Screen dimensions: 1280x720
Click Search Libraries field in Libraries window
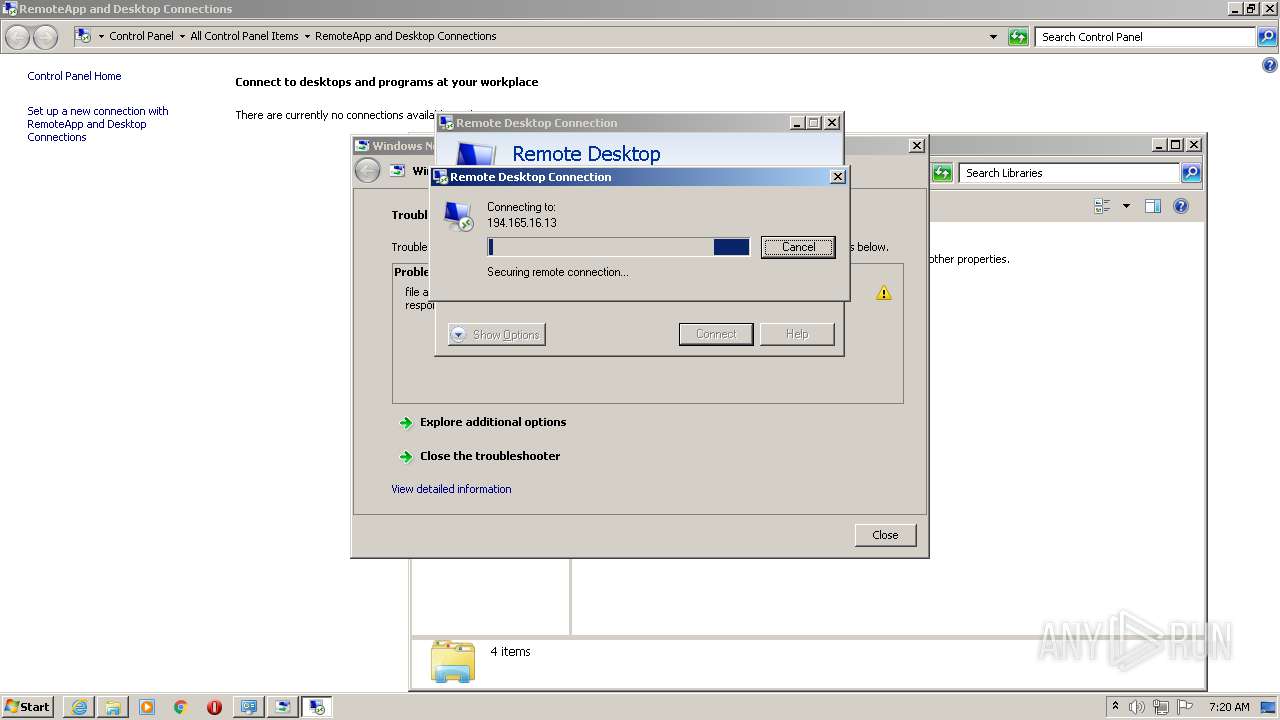tap(1068, 173)
